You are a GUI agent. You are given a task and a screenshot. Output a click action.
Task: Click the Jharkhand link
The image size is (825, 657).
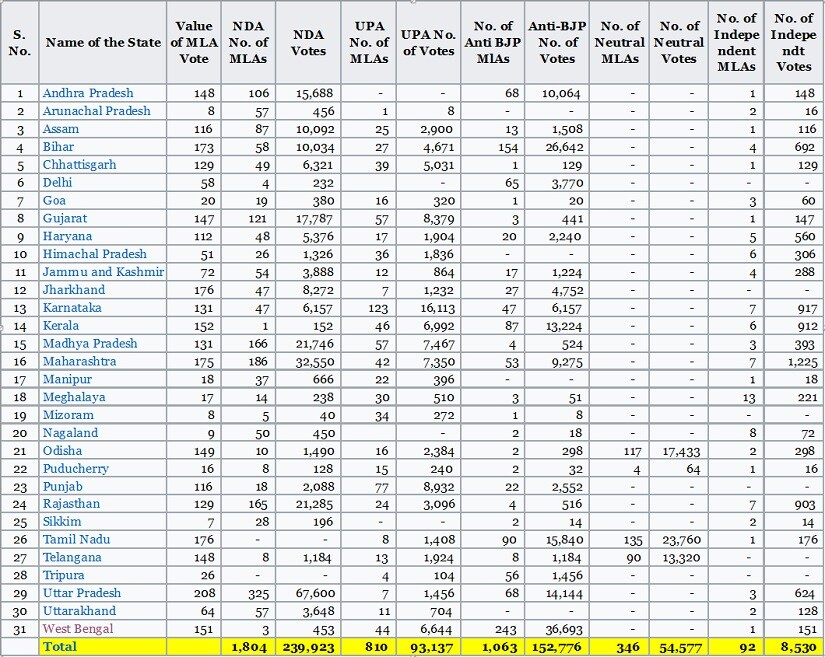point(74,290)
